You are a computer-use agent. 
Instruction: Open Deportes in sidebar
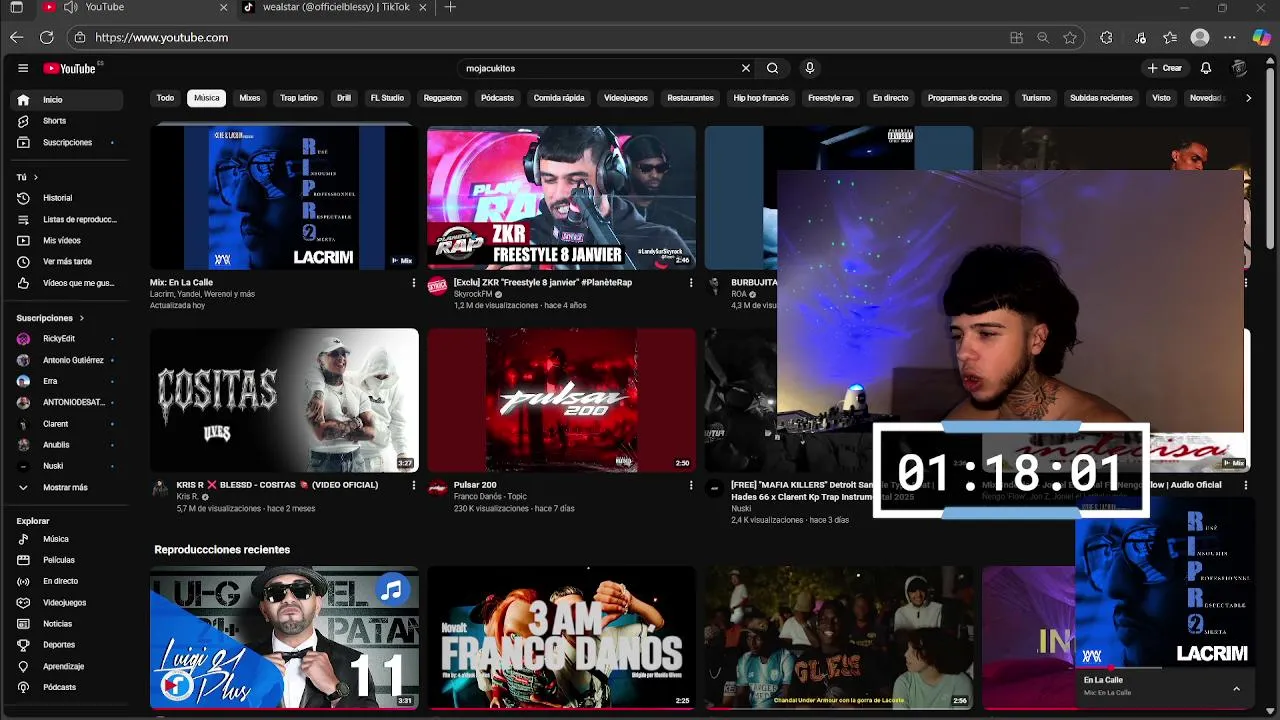pyautogui.click(x=67, y=645)
